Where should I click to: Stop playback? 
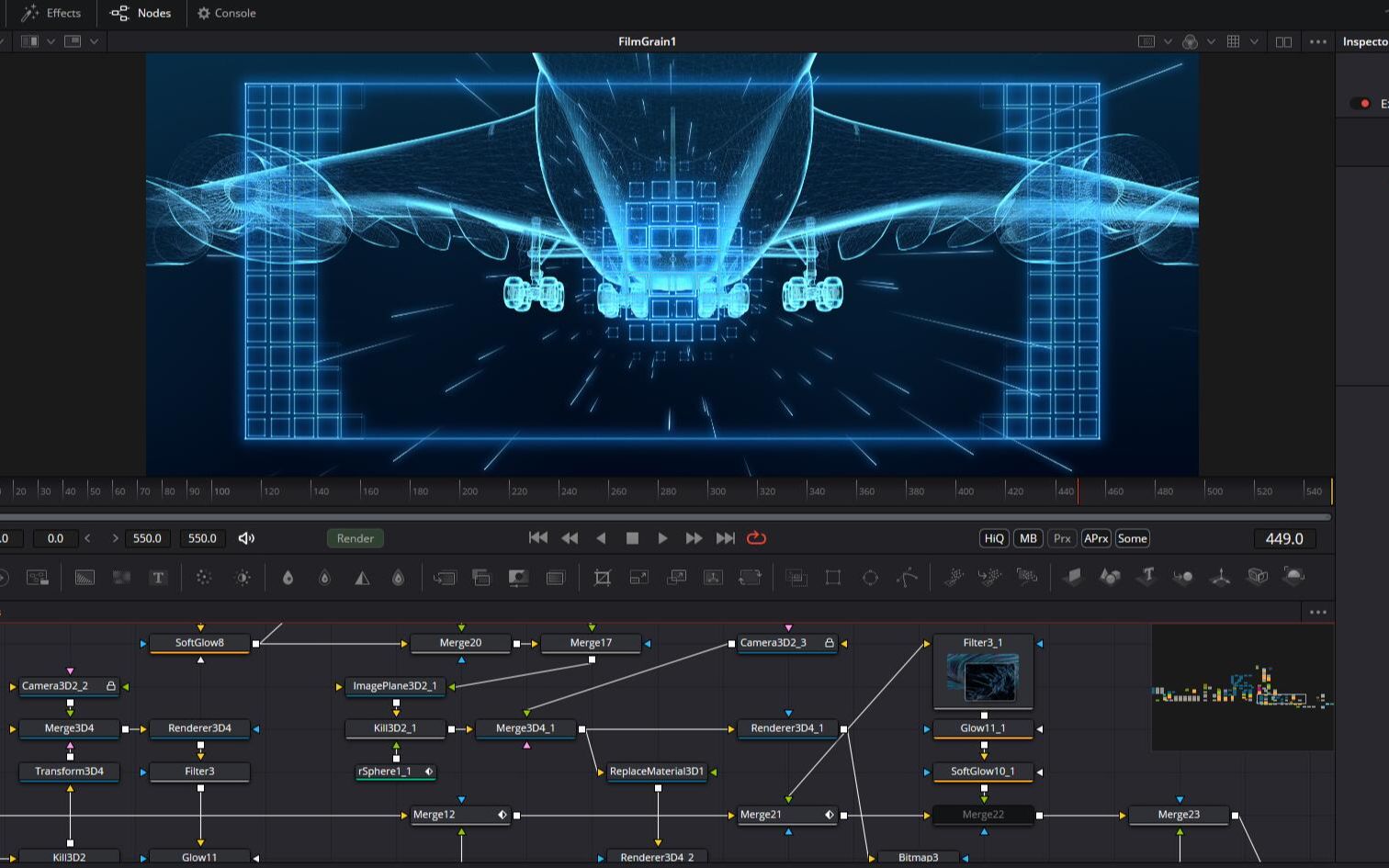point(632,538)
